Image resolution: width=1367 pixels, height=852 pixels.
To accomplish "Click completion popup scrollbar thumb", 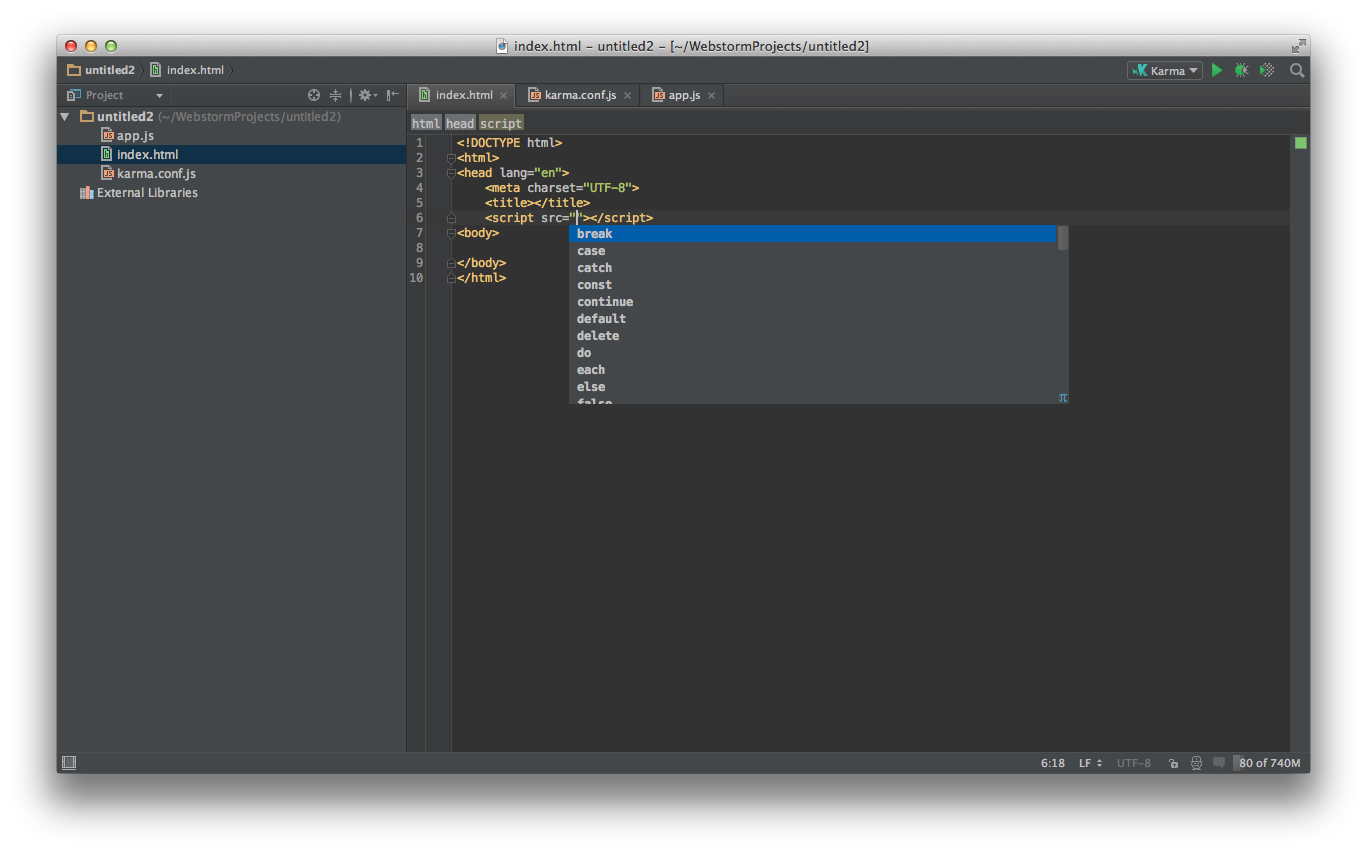I will 1063,238.
